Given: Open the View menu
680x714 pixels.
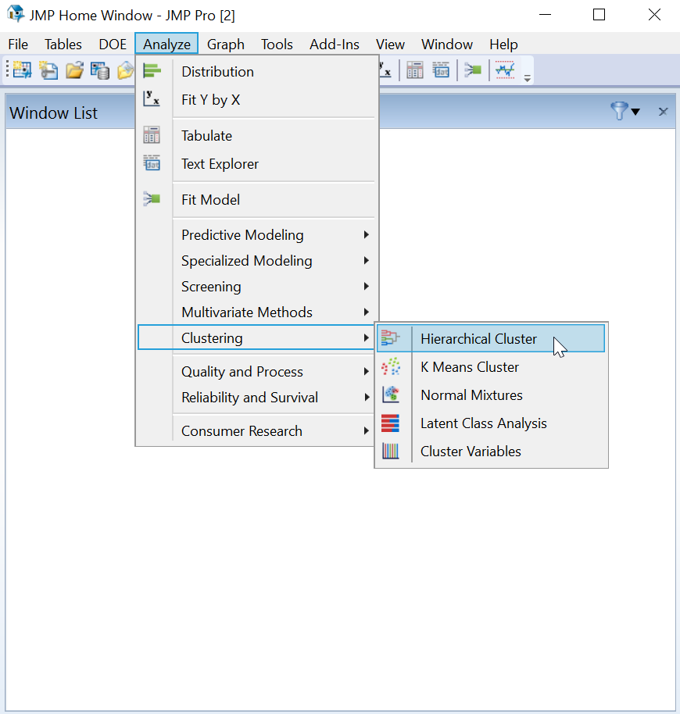Looking at the screenshot, I should [x=390, y=44].
